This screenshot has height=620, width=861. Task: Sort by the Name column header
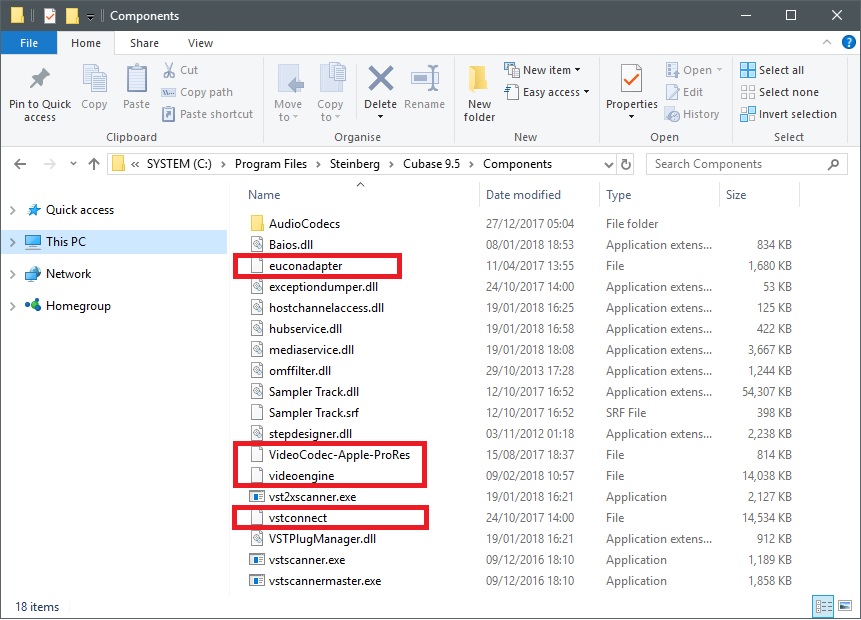coord(264,194)
